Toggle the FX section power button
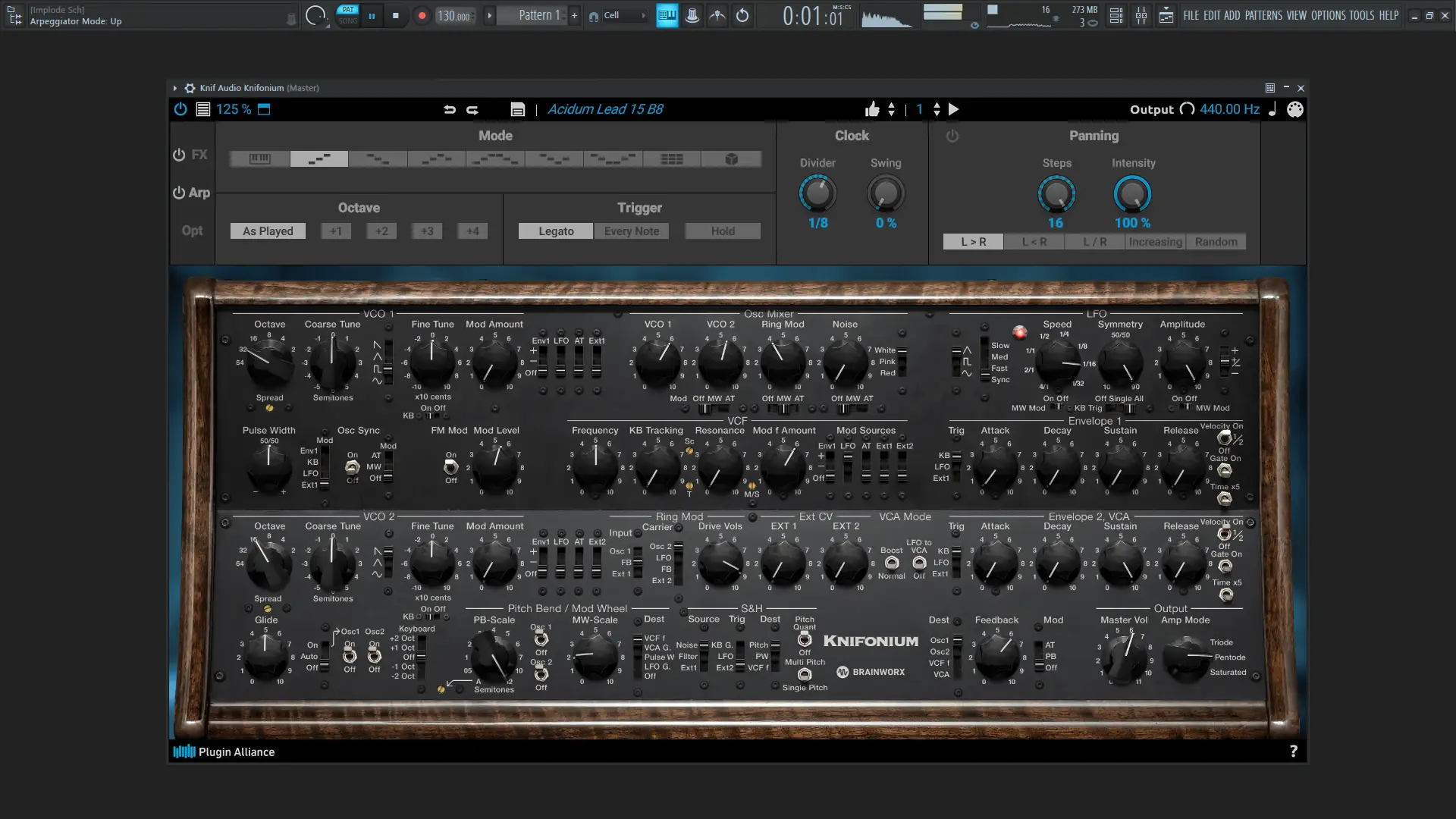 [x=179, y=155]
